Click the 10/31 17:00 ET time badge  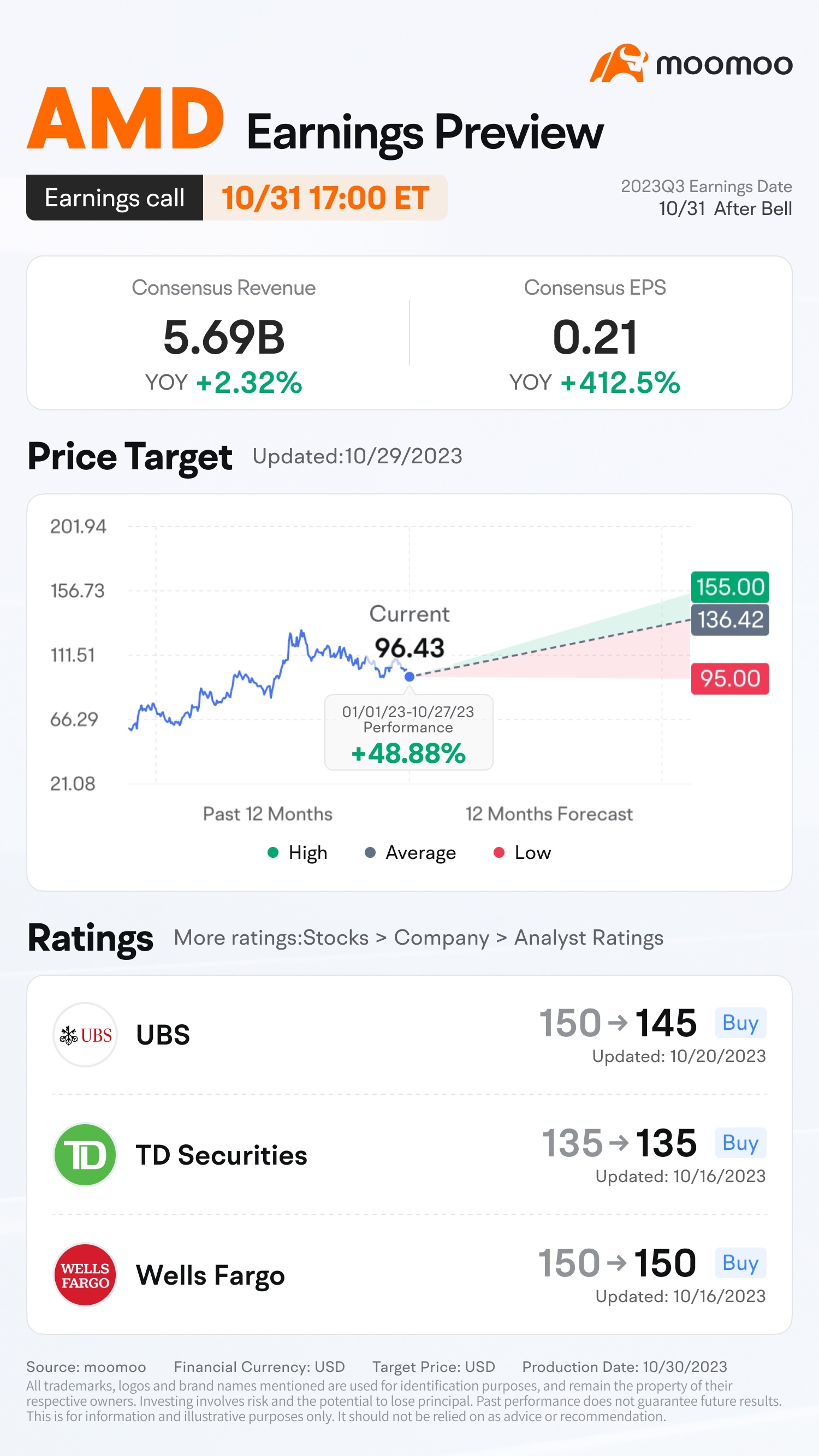325,198
